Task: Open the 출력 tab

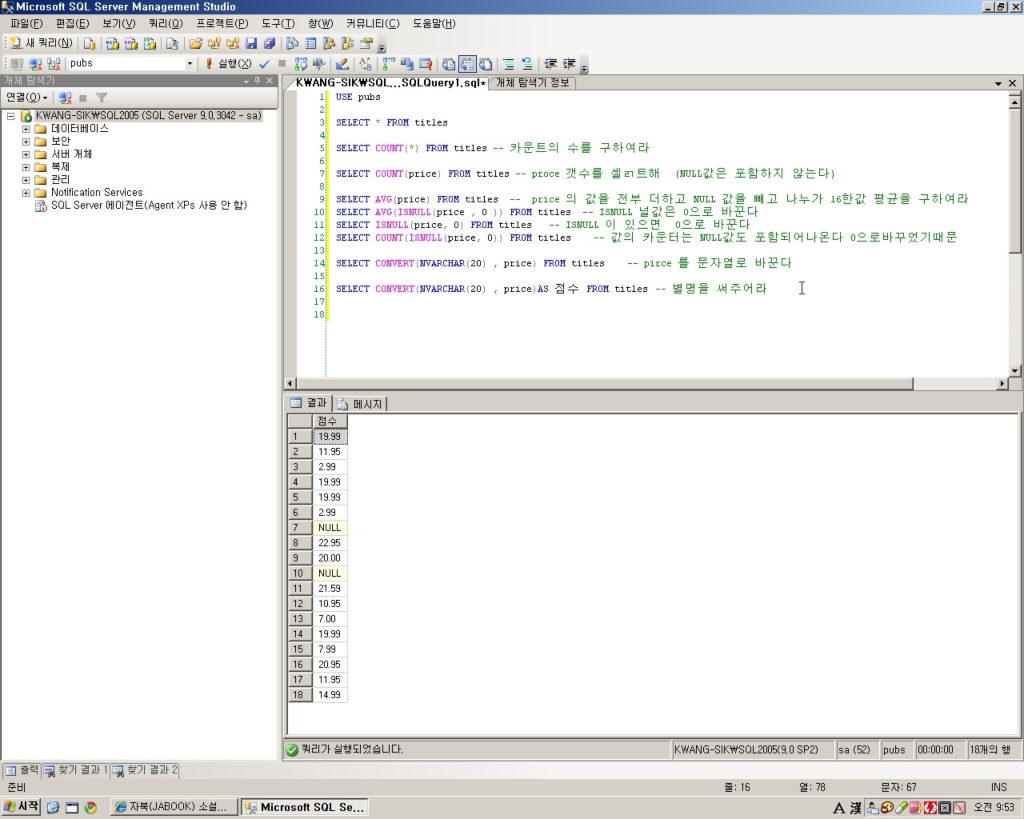Action: 22,770
